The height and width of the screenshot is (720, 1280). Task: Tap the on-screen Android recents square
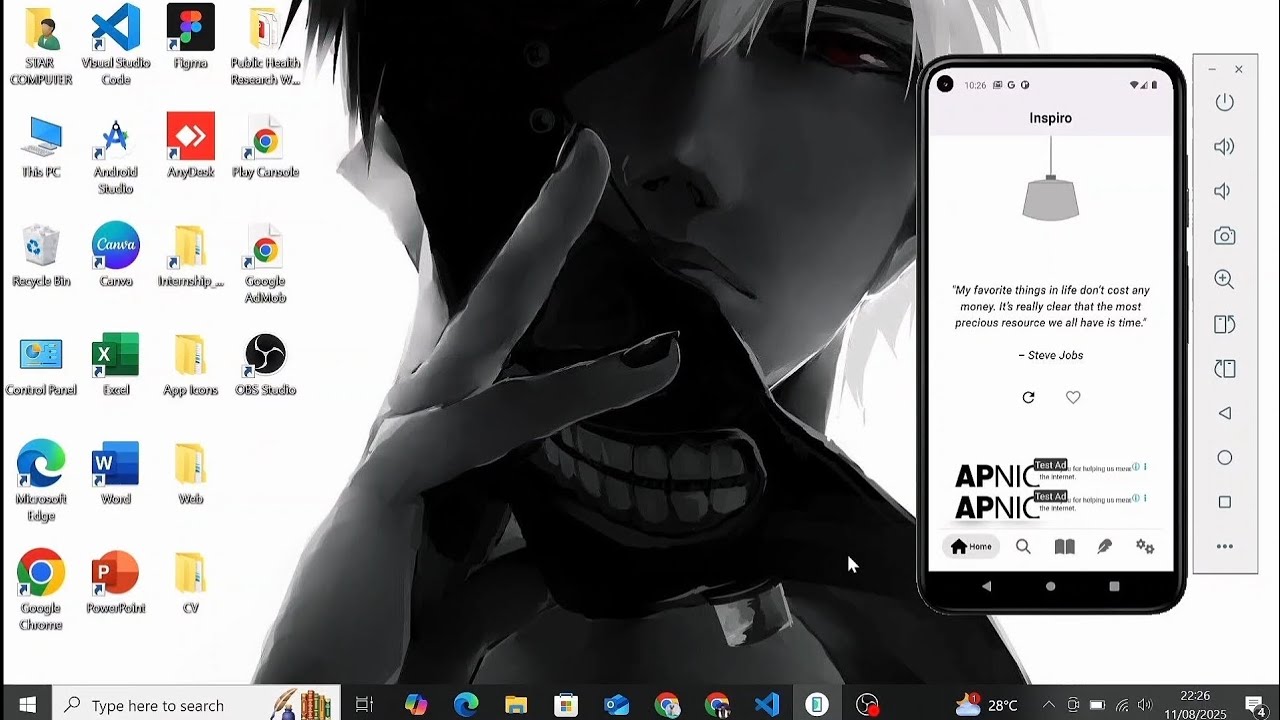tap(1114, 586)
